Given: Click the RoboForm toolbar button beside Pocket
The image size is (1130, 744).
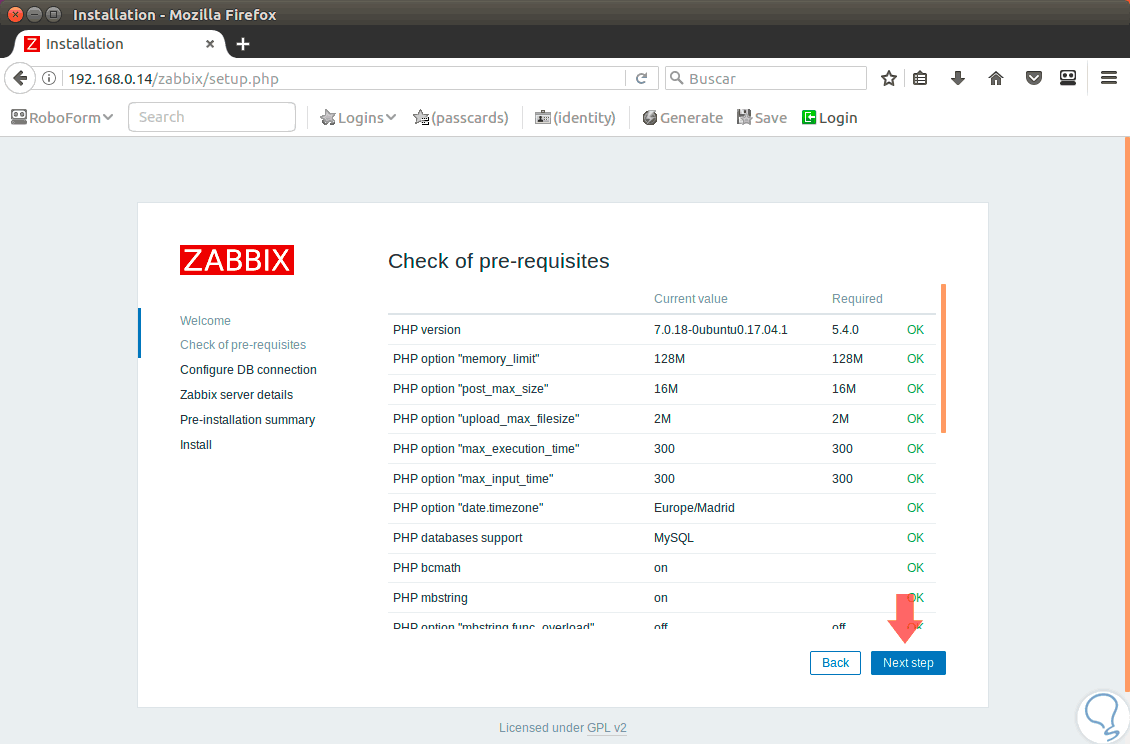Looking at the screenshot, I should click(1068, 78).
